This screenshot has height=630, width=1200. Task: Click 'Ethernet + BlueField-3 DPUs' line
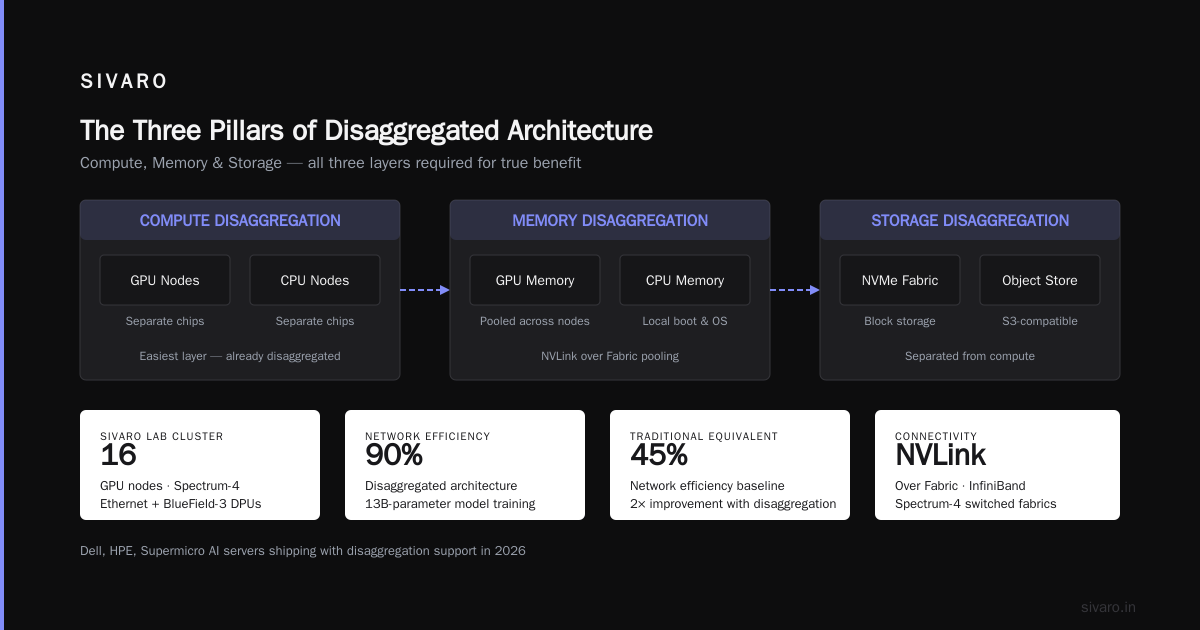(x=181, y=504)
